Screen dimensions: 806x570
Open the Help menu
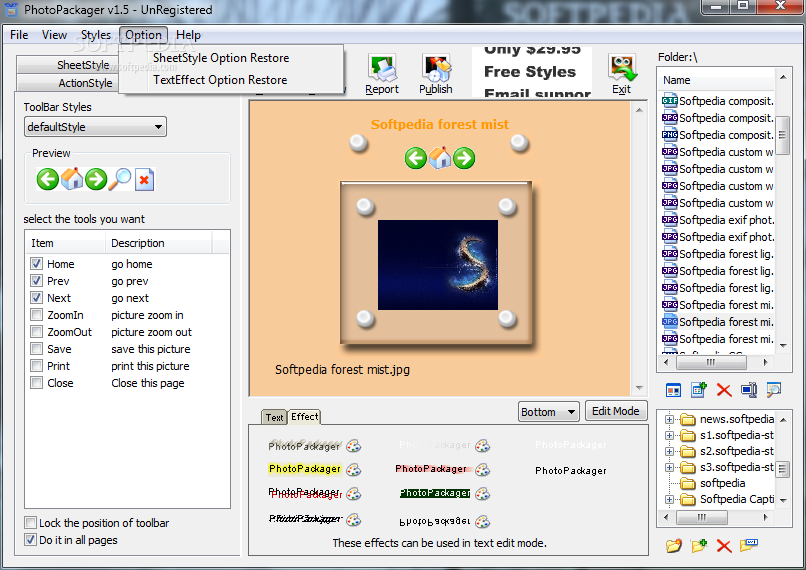pos(188,35)
